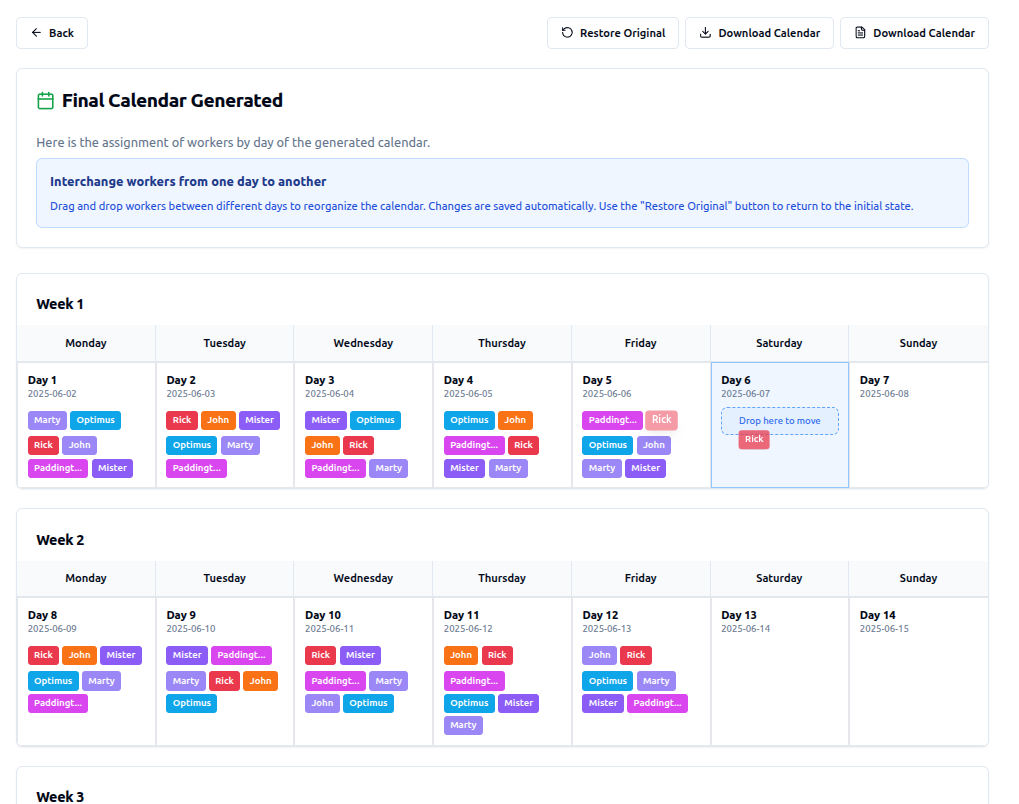Click the Rick chip on Day 4

pyautogui.click(x=523, y=445)
